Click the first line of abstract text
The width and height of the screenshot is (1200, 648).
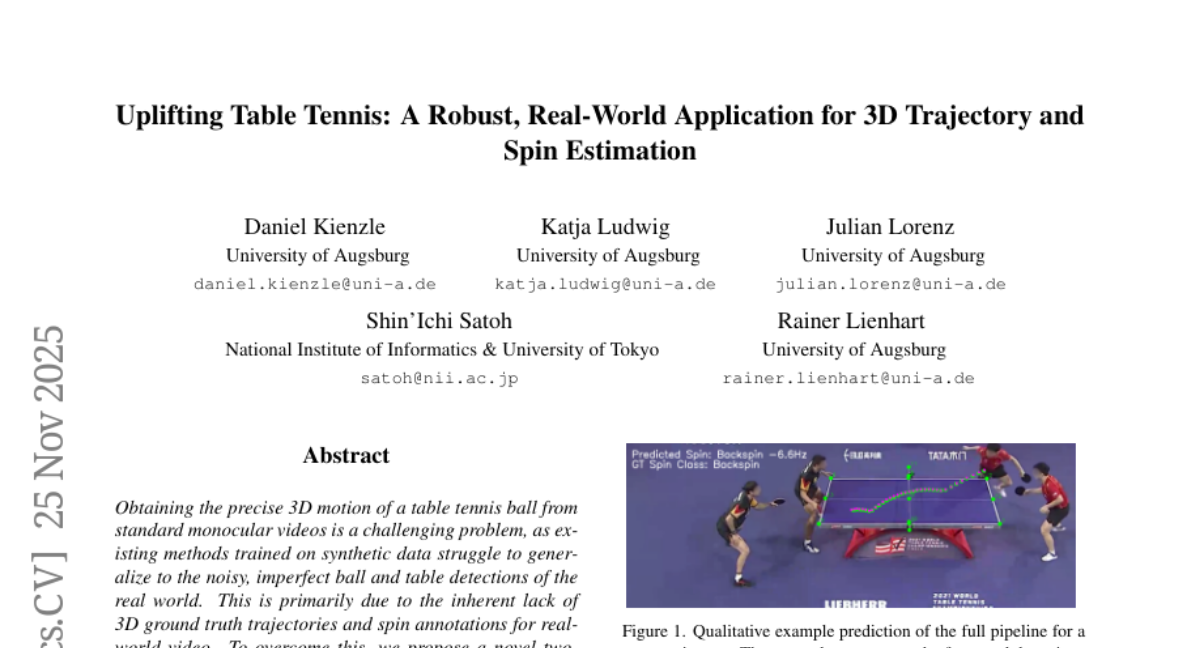[346, 508]
